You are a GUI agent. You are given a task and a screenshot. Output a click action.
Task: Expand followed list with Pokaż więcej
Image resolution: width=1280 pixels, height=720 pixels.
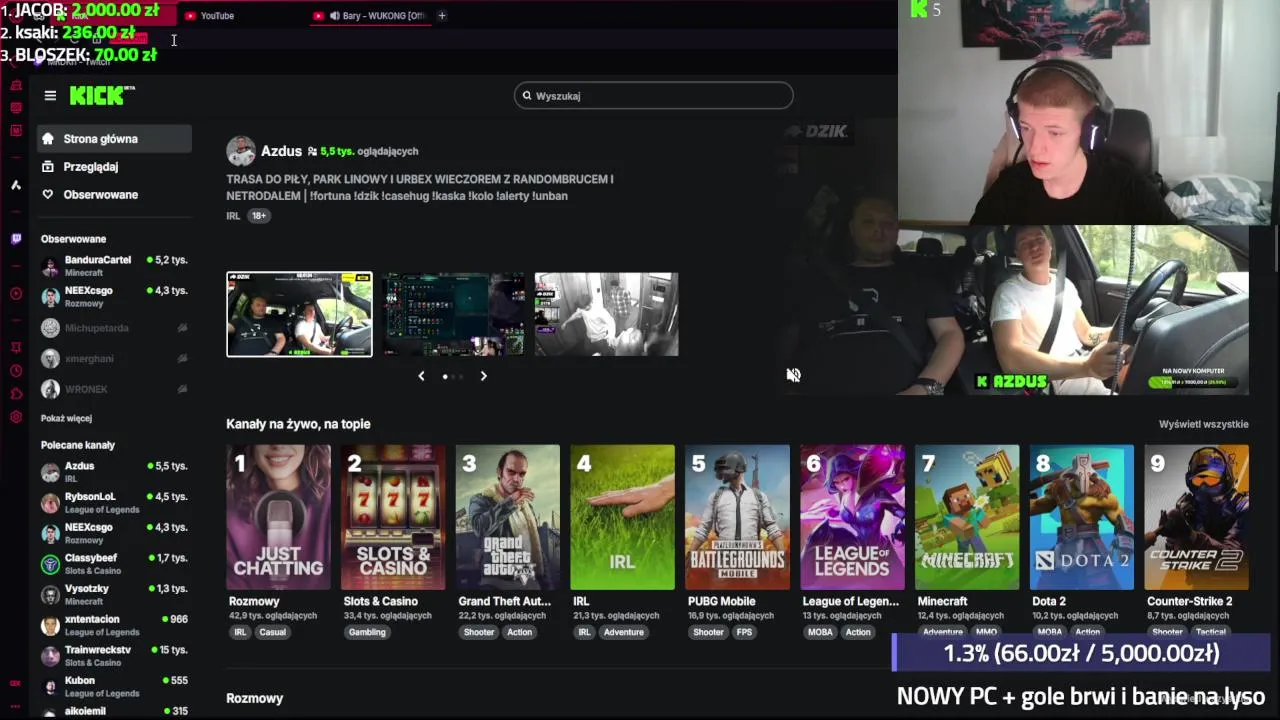click(x=66, y=418)
